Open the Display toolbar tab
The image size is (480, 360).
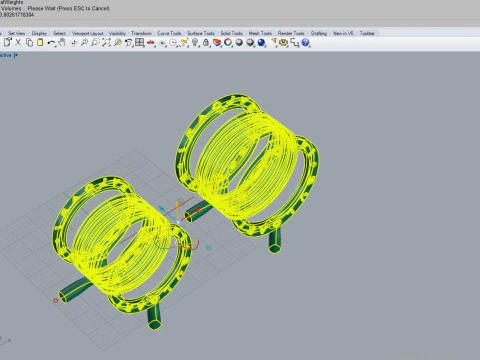pos(39,33)
